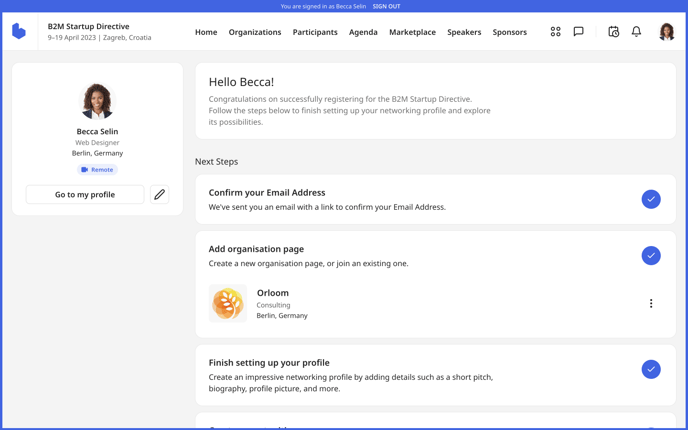Go to the Home menu item

[x=206, y=32]
